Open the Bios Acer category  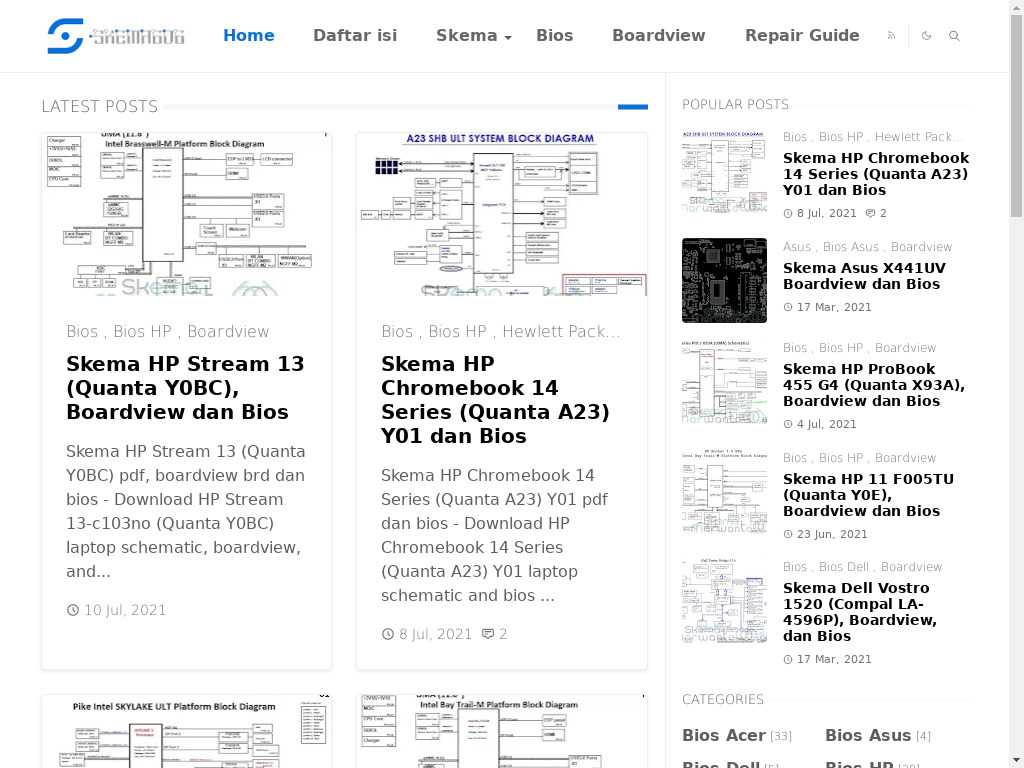pyautogui.click(x=724, y=735)
